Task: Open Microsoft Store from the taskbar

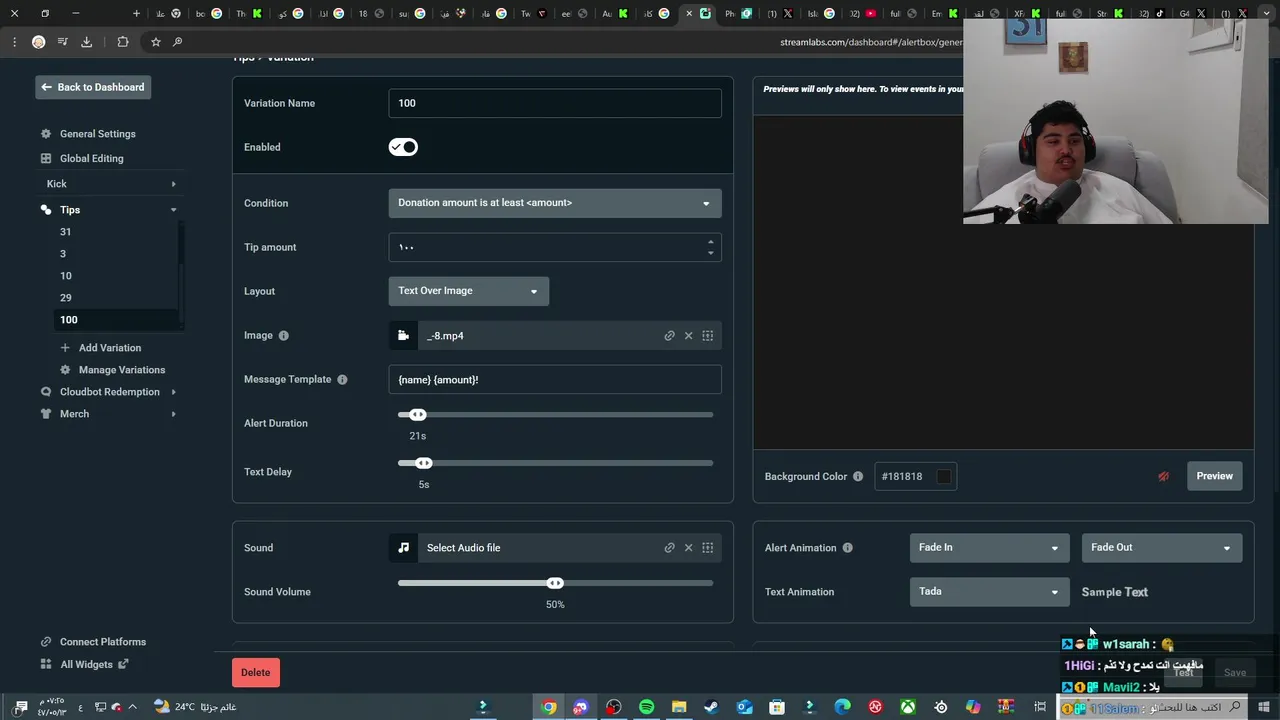Action: pyautogui.click(x=777, y=707)
